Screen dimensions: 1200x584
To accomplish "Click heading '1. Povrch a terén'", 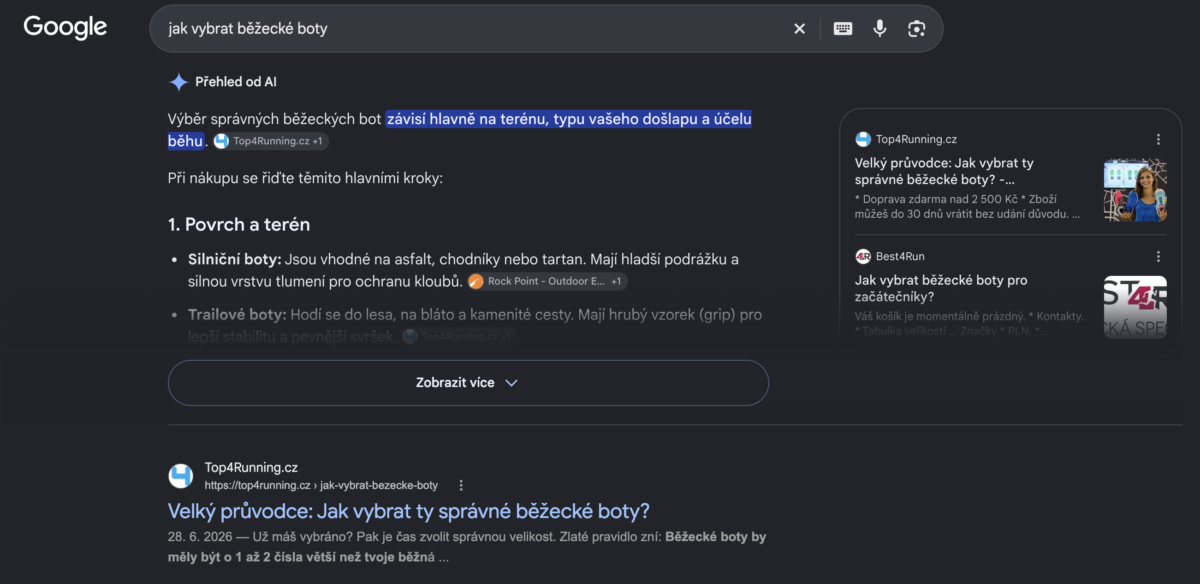I will [239, 224].
